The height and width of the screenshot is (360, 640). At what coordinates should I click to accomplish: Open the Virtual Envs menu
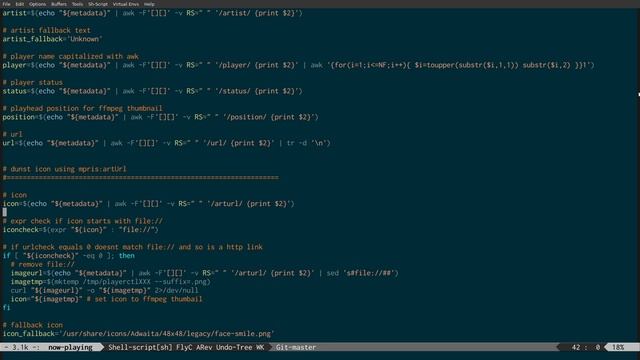[x=126, y=4]
